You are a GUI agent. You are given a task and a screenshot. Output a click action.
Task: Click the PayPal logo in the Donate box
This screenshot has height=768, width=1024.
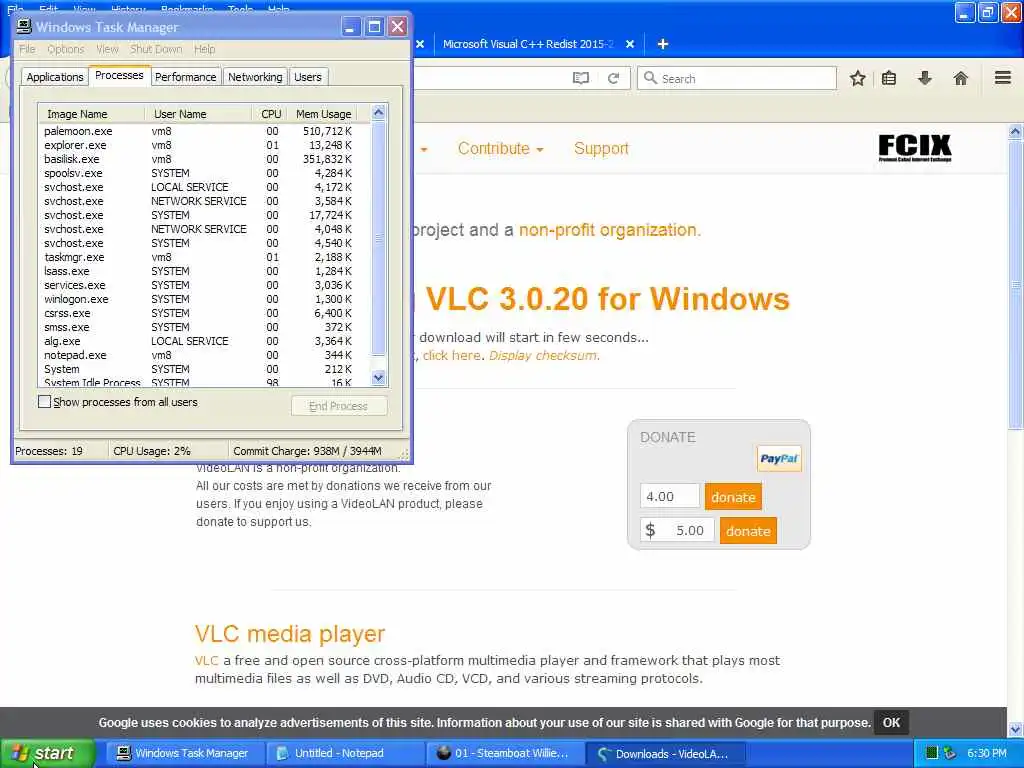779,458
